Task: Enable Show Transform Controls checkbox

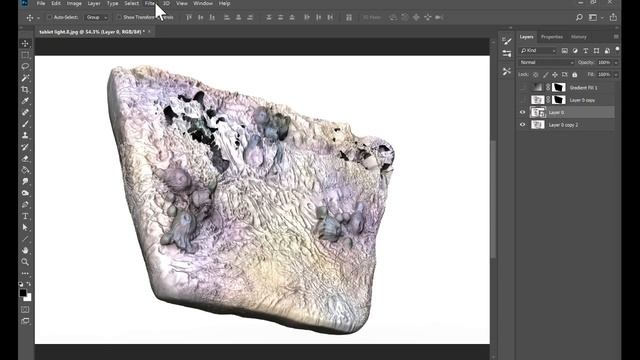Action: tap(119, 18)
